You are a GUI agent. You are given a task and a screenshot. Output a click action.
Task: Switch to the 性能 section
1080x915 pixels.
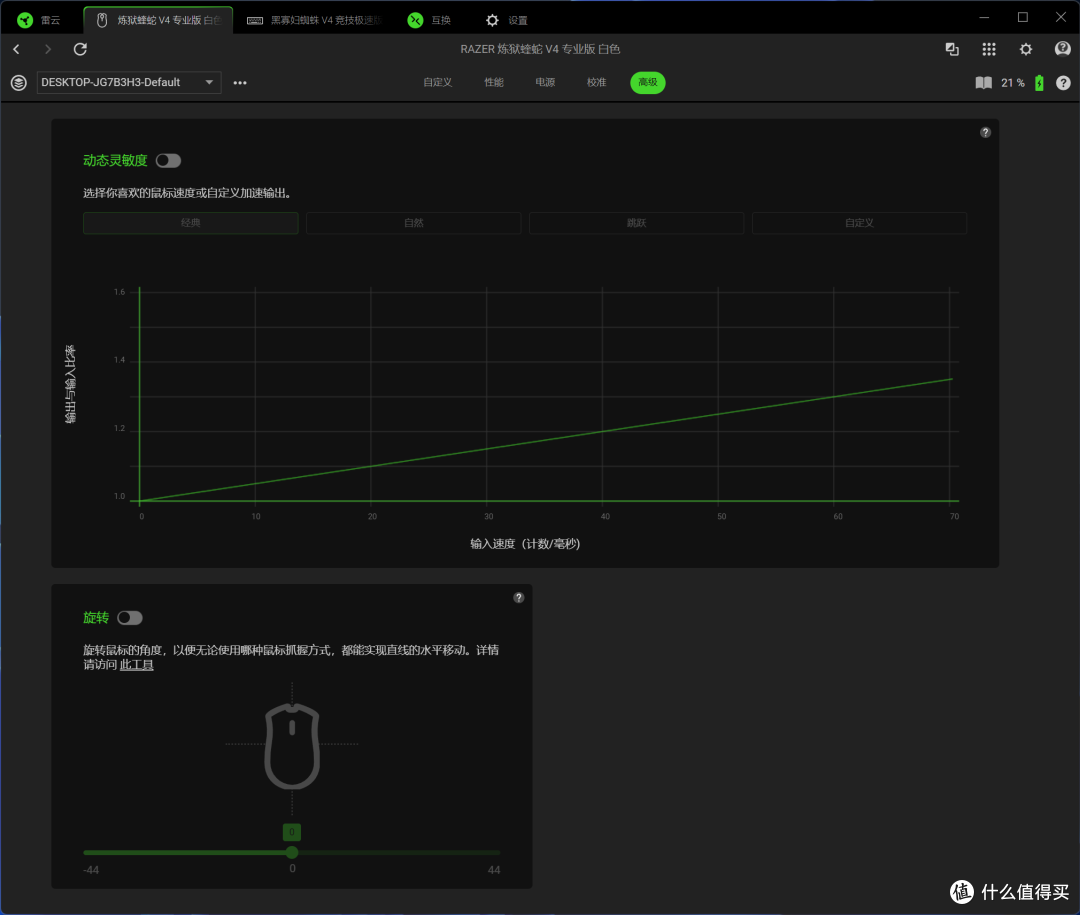pos(494,83)
